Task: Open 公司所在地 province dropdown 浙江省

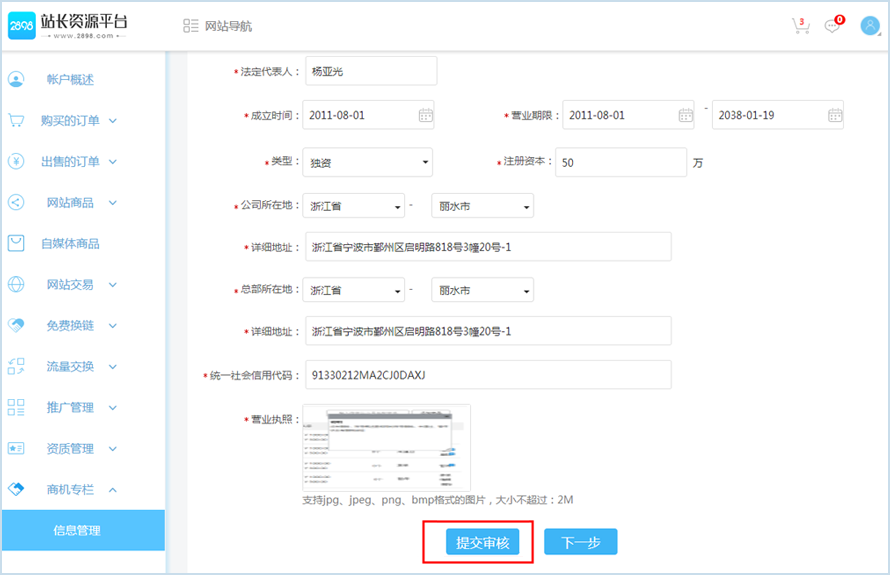Action: [353, 206]
